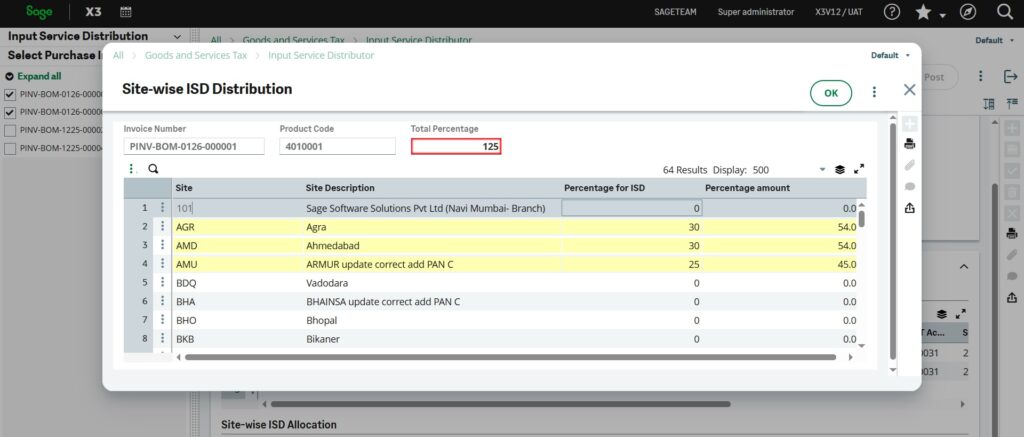Viewport: 1024px width, 437px height.
Task: Open the dialog's three-dot more actions menu
Action: point(874,92)
